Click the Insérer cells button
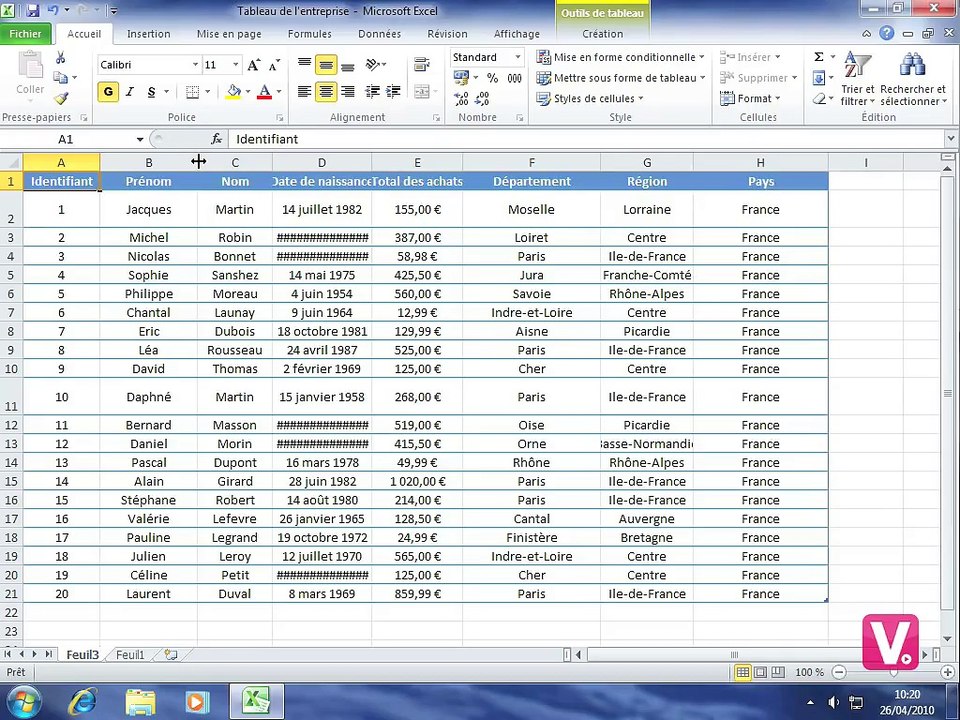 click(751, 57)
